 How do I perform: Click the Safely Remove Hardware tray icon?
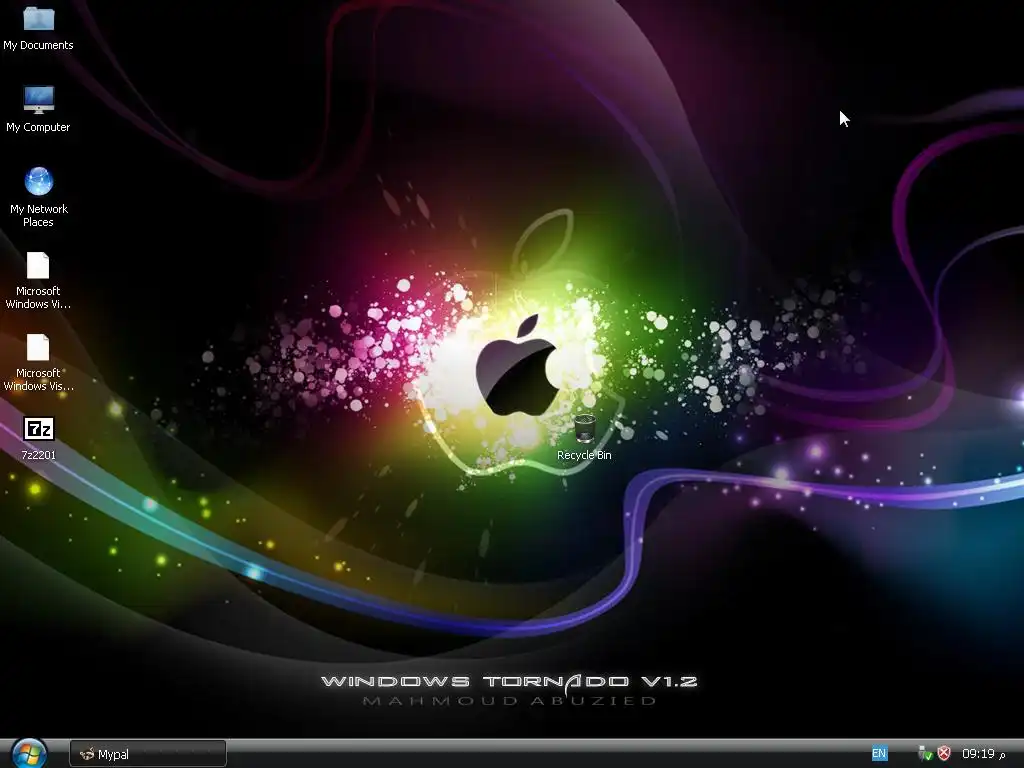click(925, 754)
